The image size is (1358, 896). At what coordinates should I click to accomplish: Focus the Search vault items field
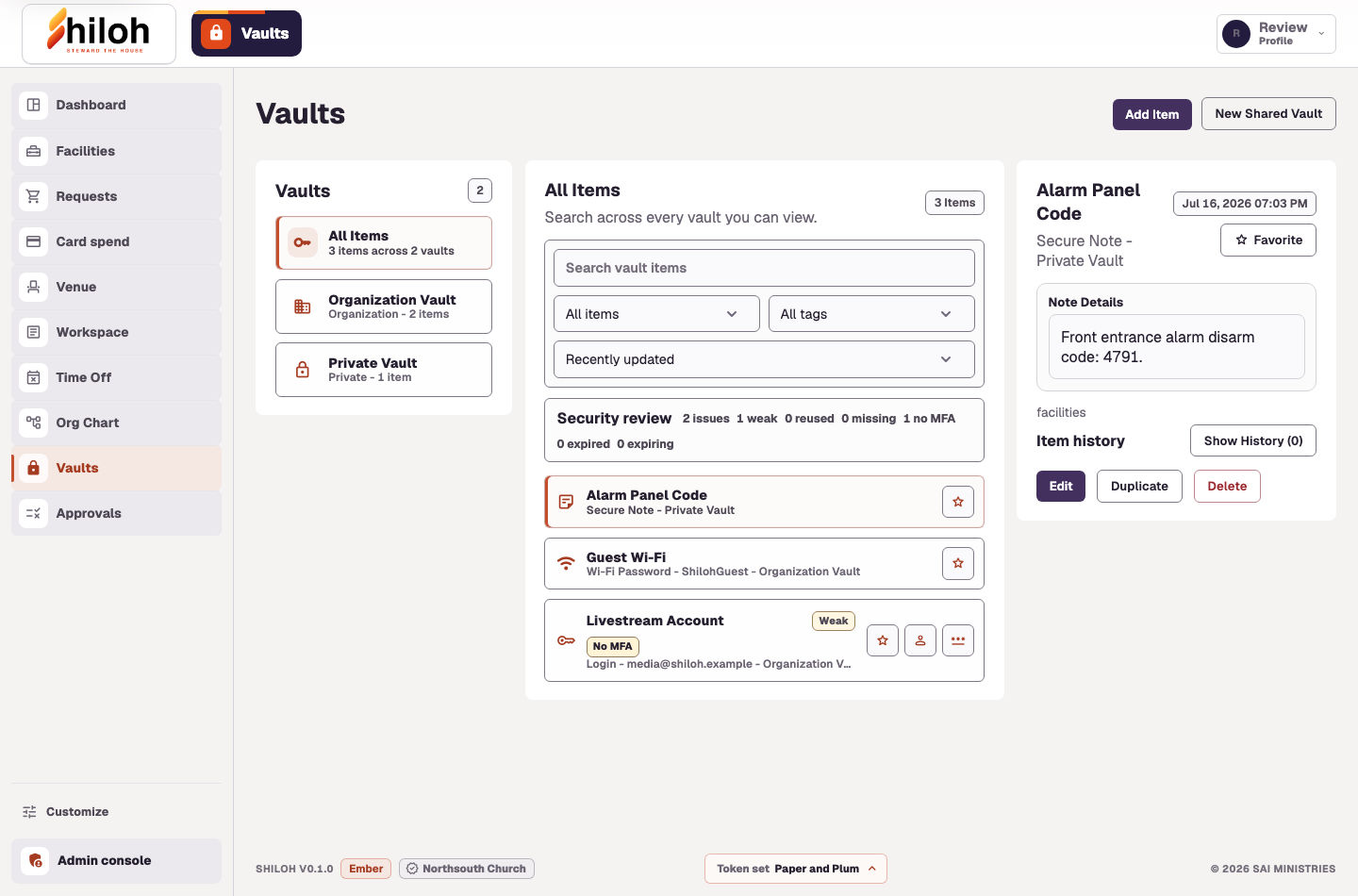(764, 268)
